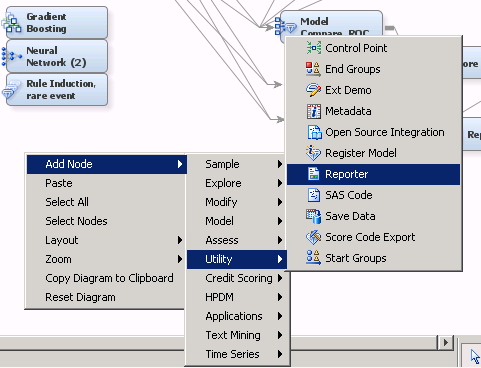
Task: Click the pointer tool icon at the corner
Action: click(475, 356)
